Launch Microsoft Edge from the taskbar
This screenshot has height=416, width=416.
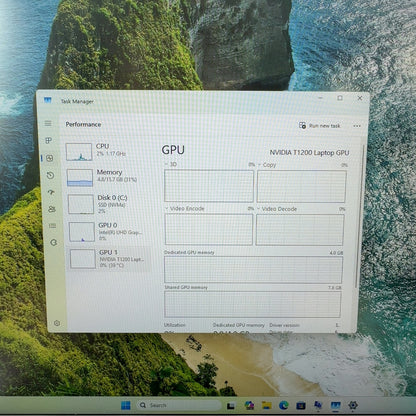(284, 405)
